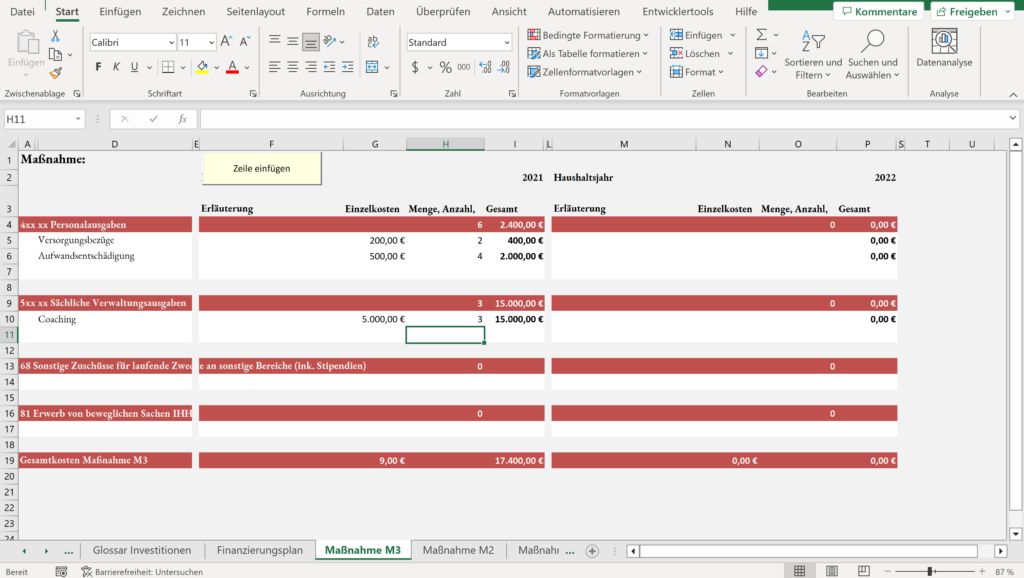Screen dimensions: 1024x578
Task: Open the Standard number format dropdown
Action: pyautogui.click(x=505, y=43)
